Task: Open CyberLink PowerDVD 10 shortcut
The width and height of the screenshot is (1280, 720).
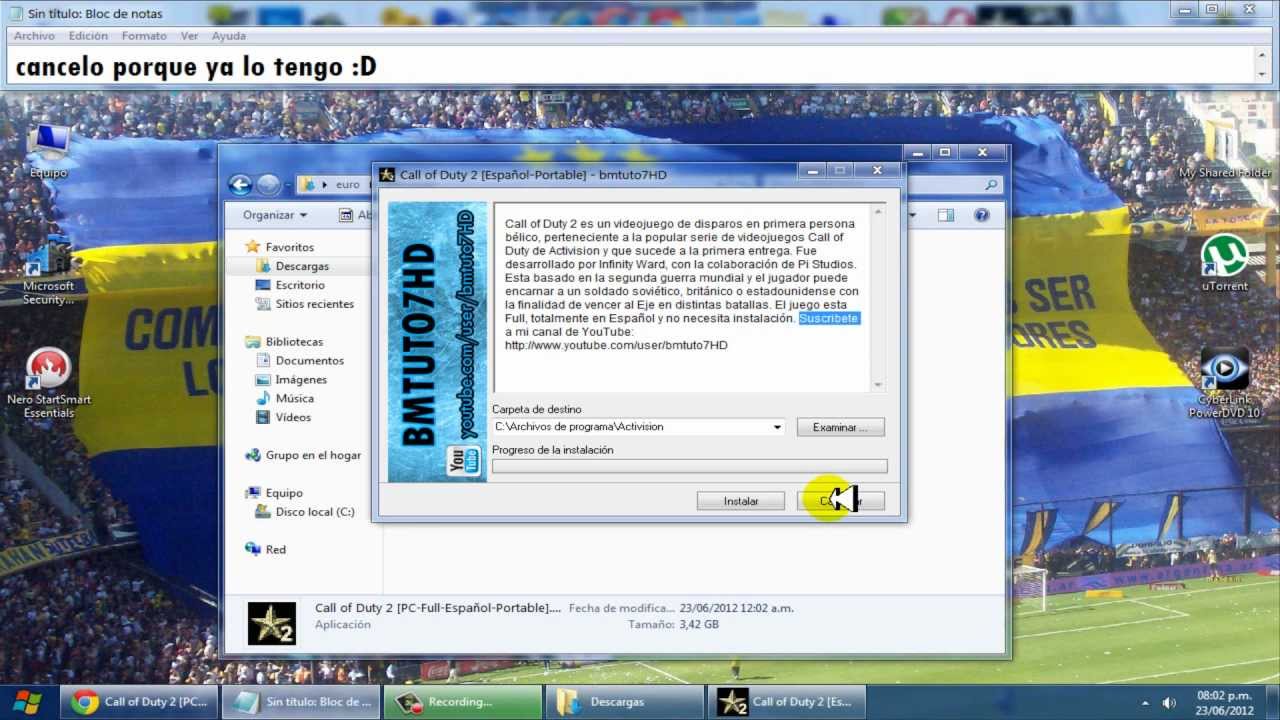Action: pyautogui.click(x=1224, y=384)
